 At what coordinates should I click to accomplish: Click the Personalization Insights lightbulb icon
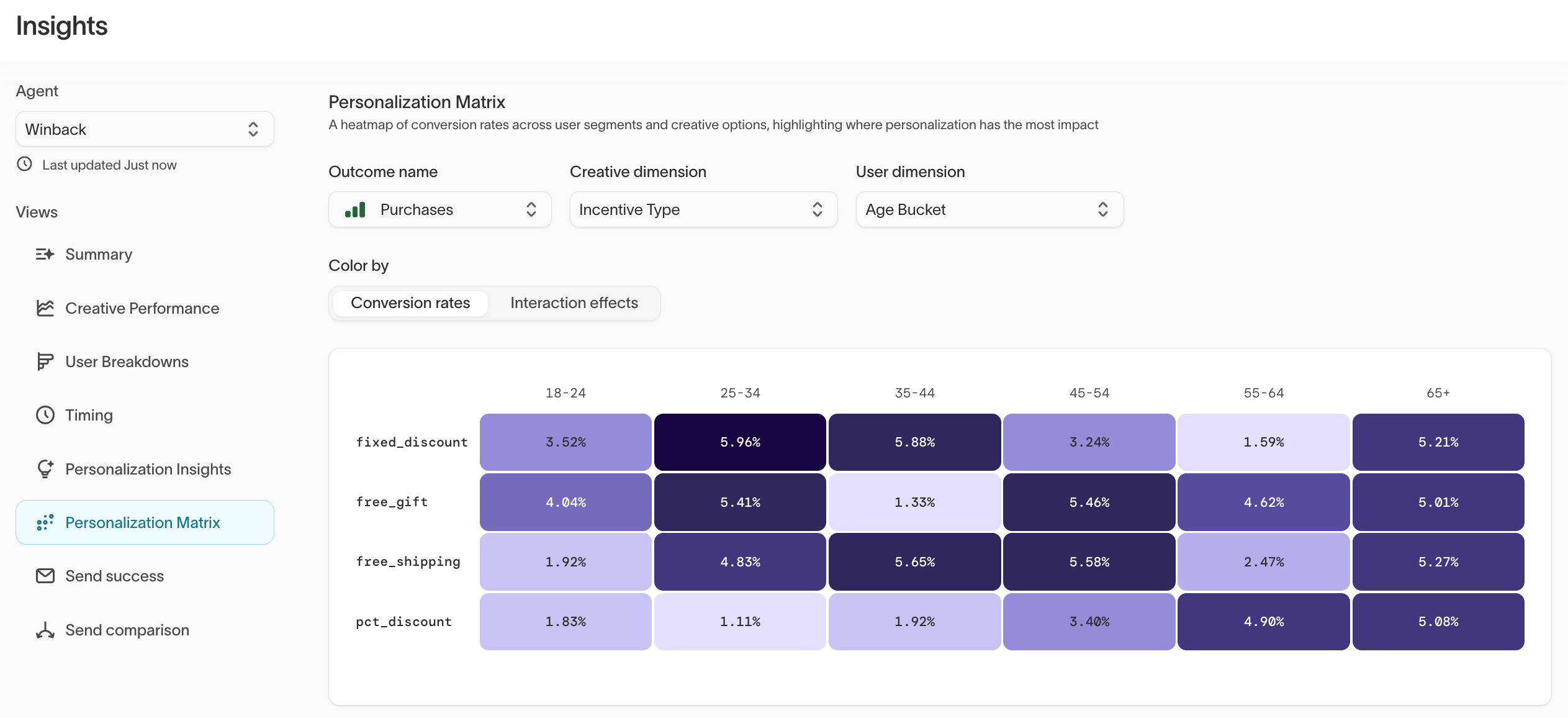click(x=45, y=469)
